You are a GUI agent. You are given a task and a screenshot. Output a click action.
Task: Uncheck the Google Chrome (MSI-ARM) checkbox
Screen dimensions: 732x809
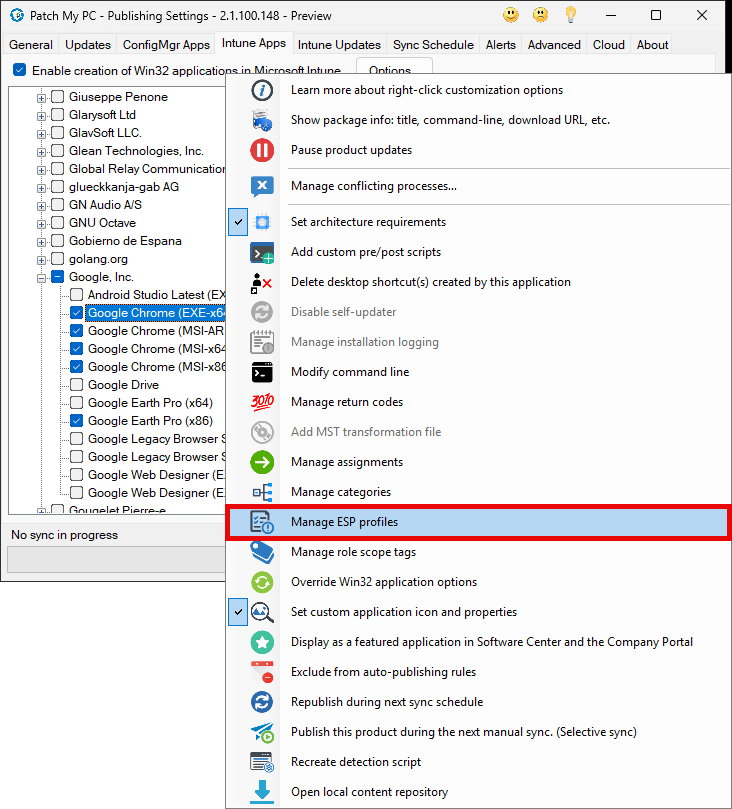click(x=76, y=331)
